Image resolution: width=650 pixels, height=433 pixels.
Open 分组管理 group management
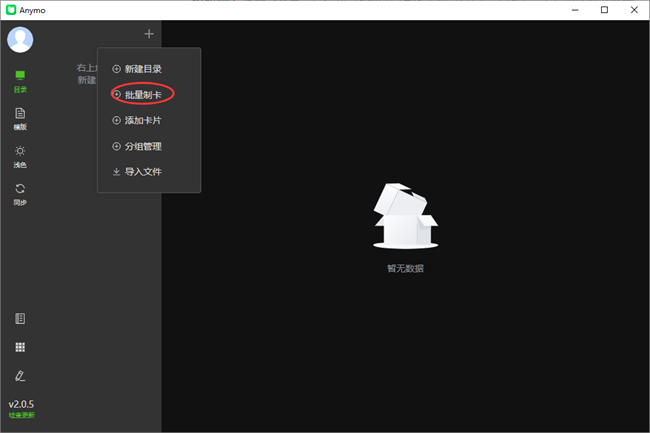(x=142, y=146)
